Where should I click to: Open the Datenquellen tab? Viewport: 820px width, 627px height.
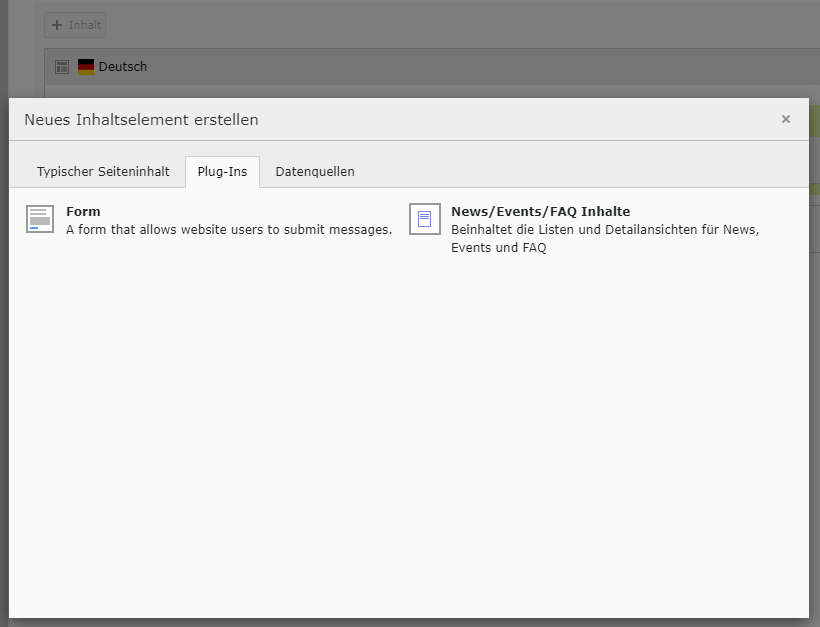(x=314, y=171)
